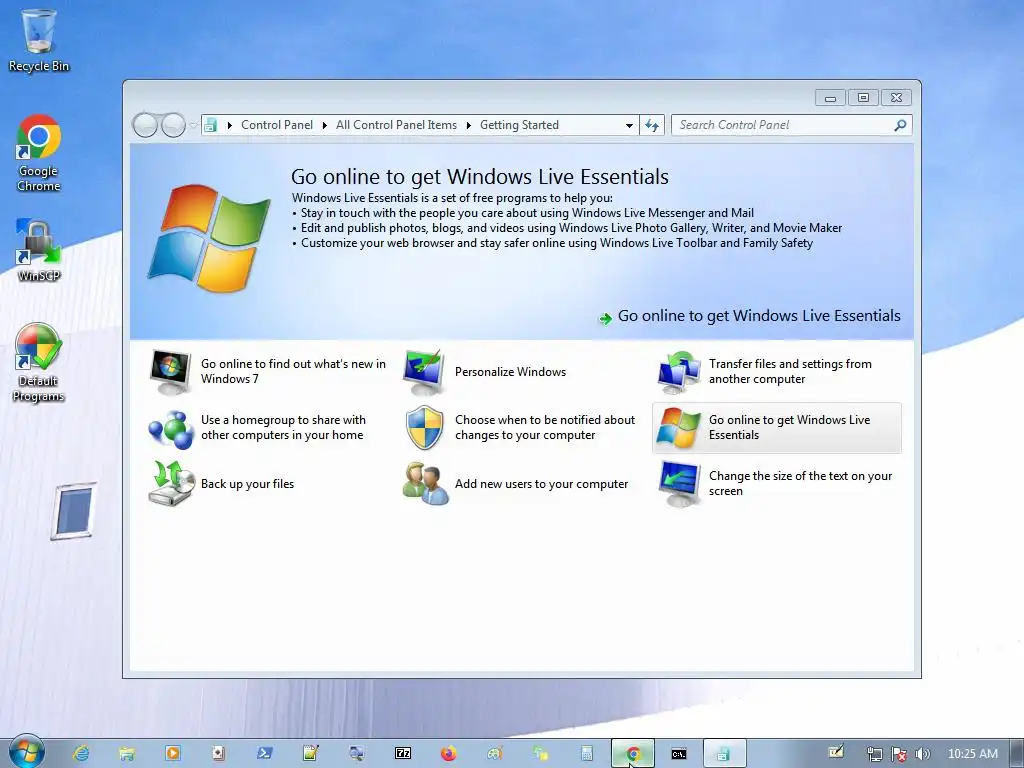Click the tablet input pen tray icon

click(x=835, y=752)
